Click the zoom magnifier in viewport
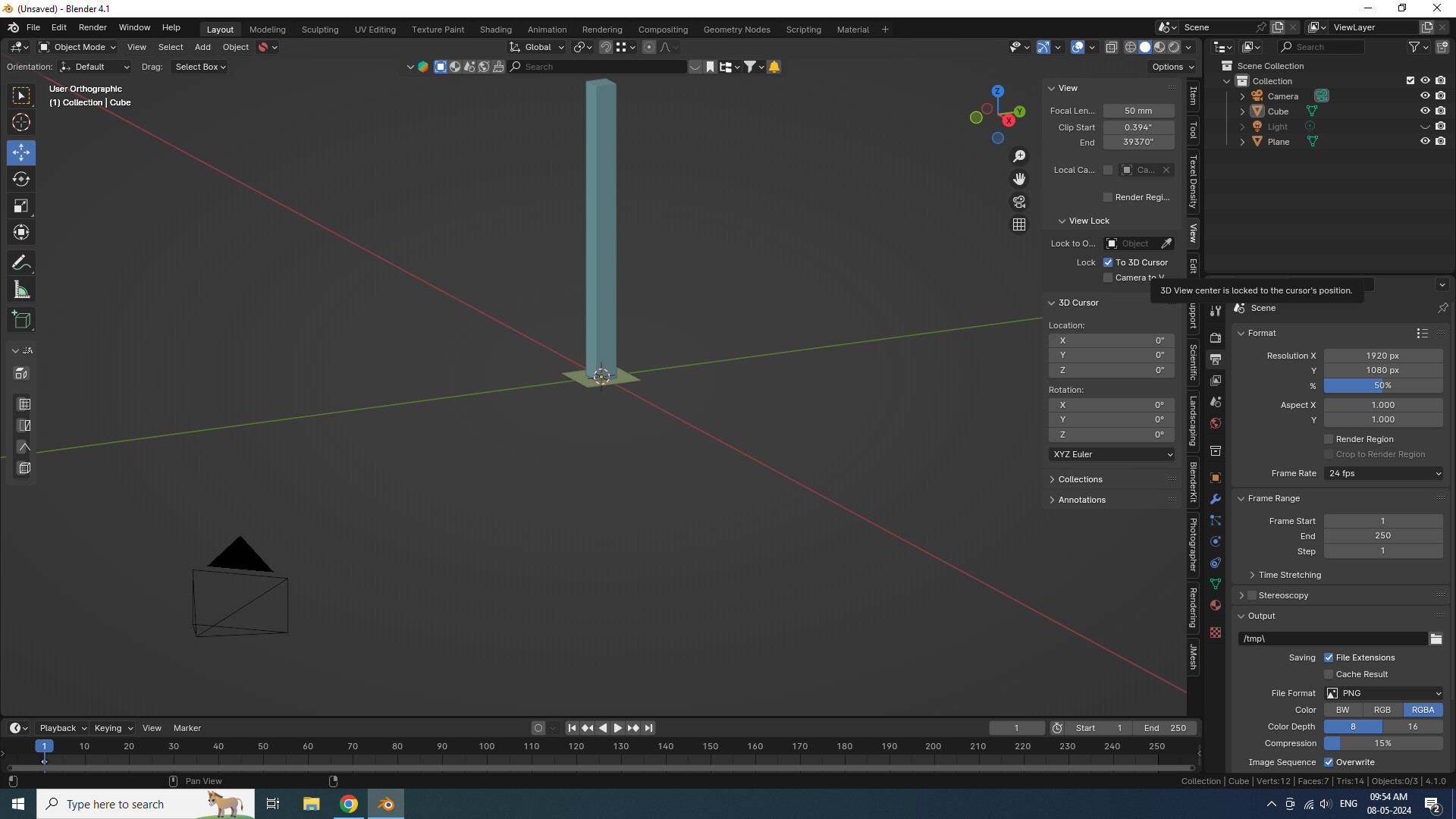This screenshot has width=1456, height=819. 1019,156
